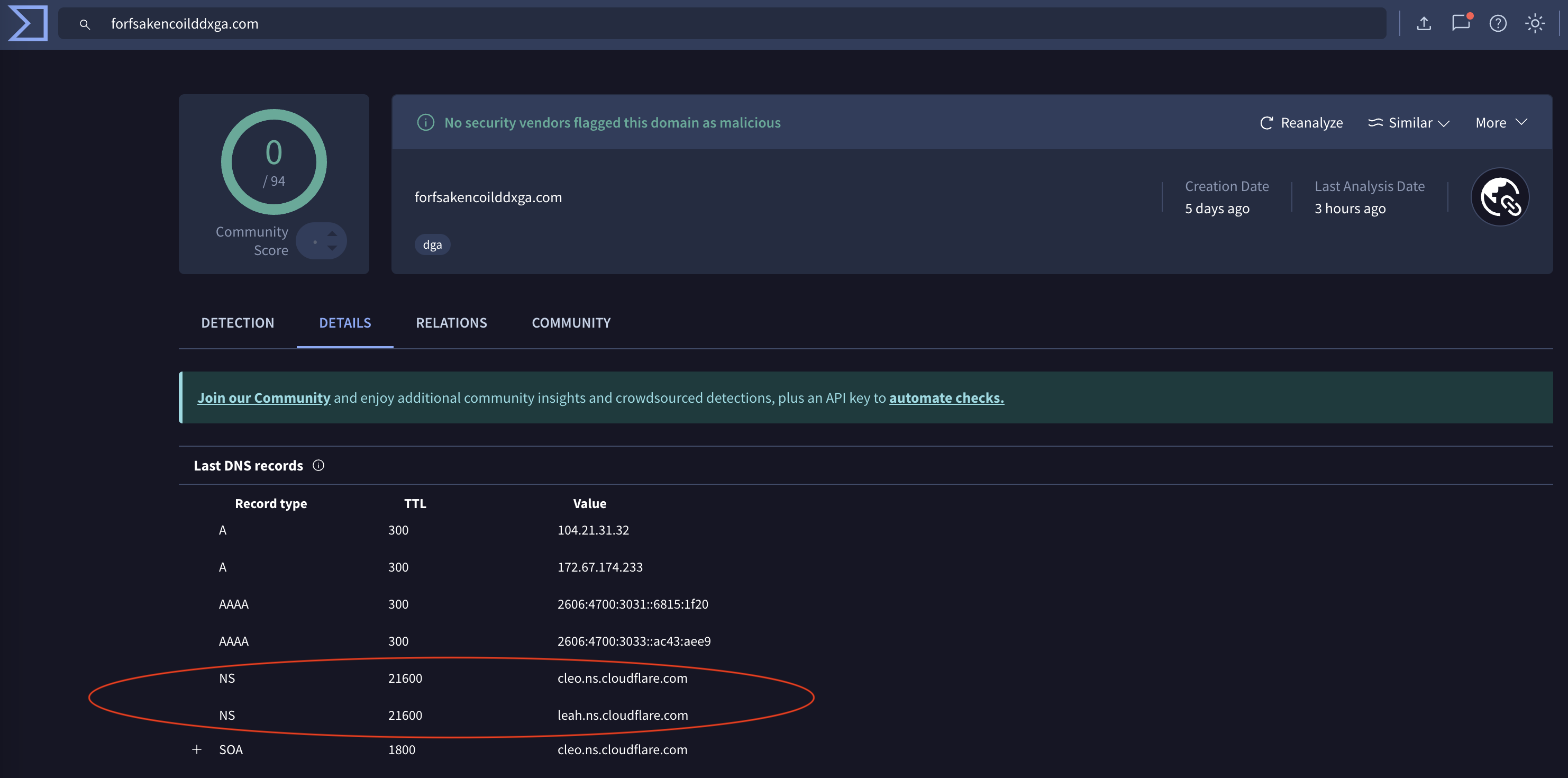Open the help question mark icon

1498,24
